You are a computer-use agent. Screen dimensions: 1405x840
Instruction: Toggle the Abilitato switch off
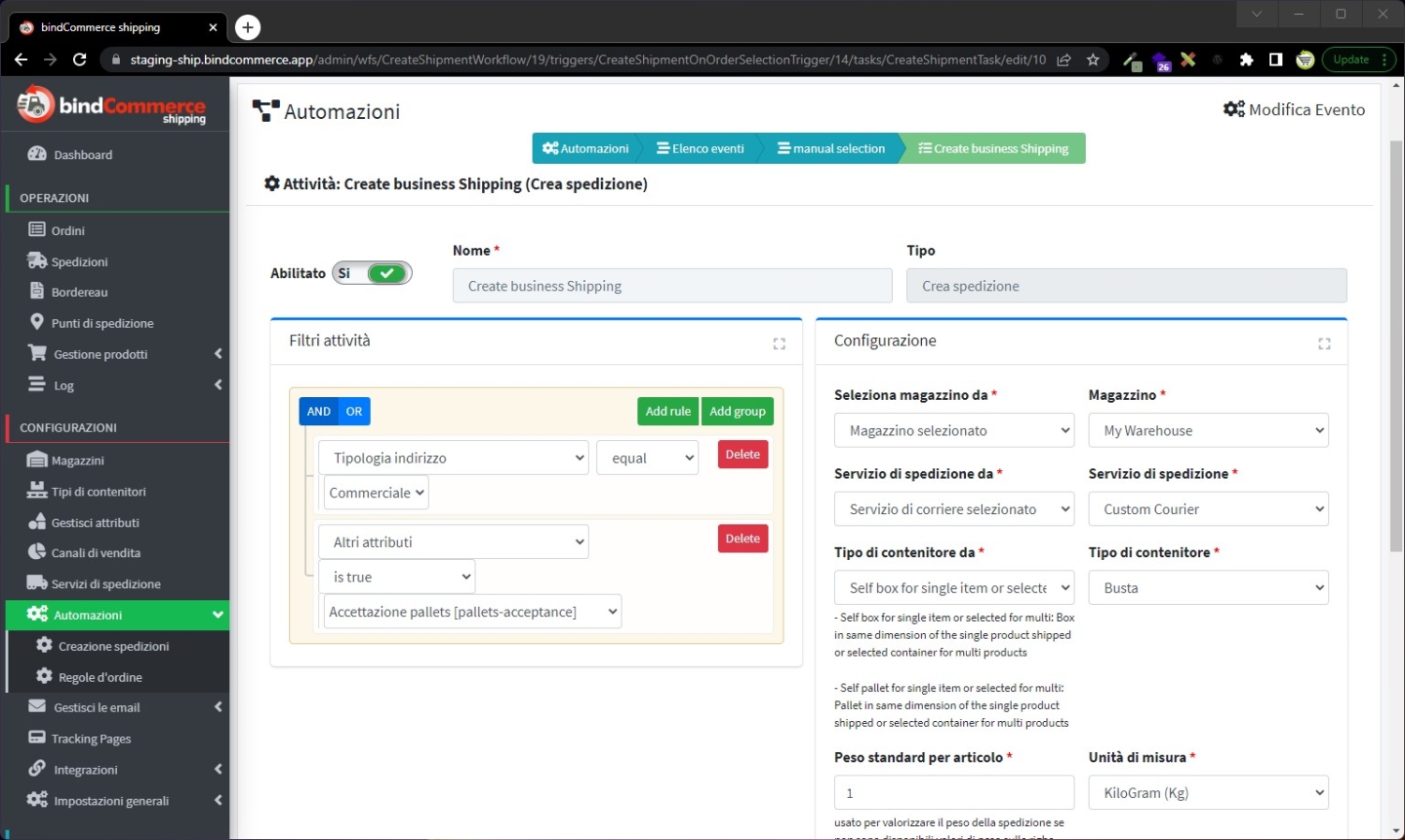click(x=372, y=273)
